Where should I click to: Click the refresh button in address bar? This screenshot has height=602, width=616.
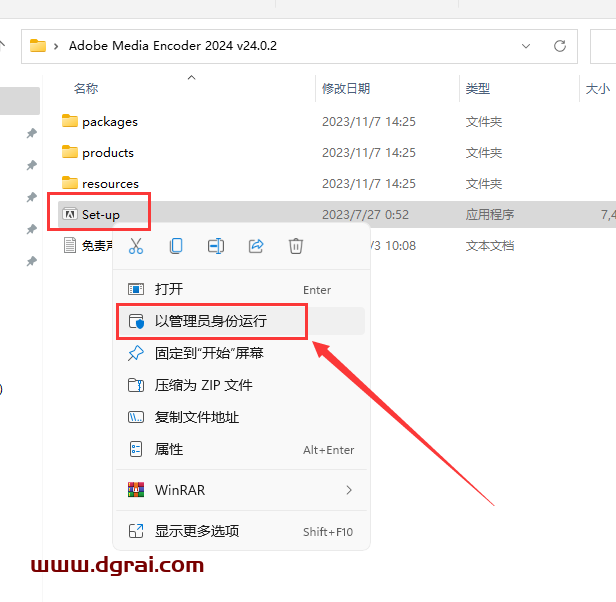point(559,46)
